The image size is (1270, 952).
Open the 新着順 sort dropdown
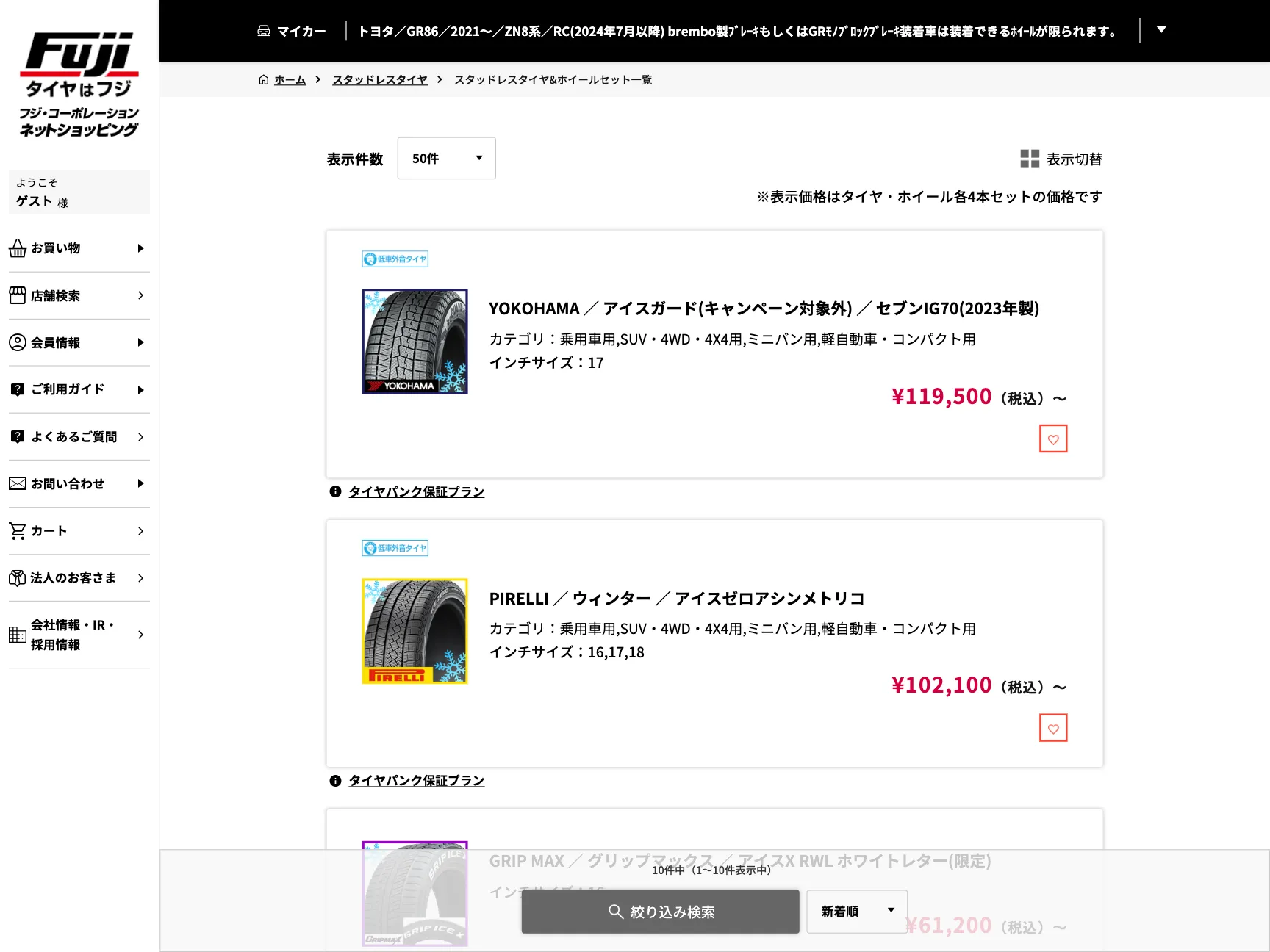[857, 912]
